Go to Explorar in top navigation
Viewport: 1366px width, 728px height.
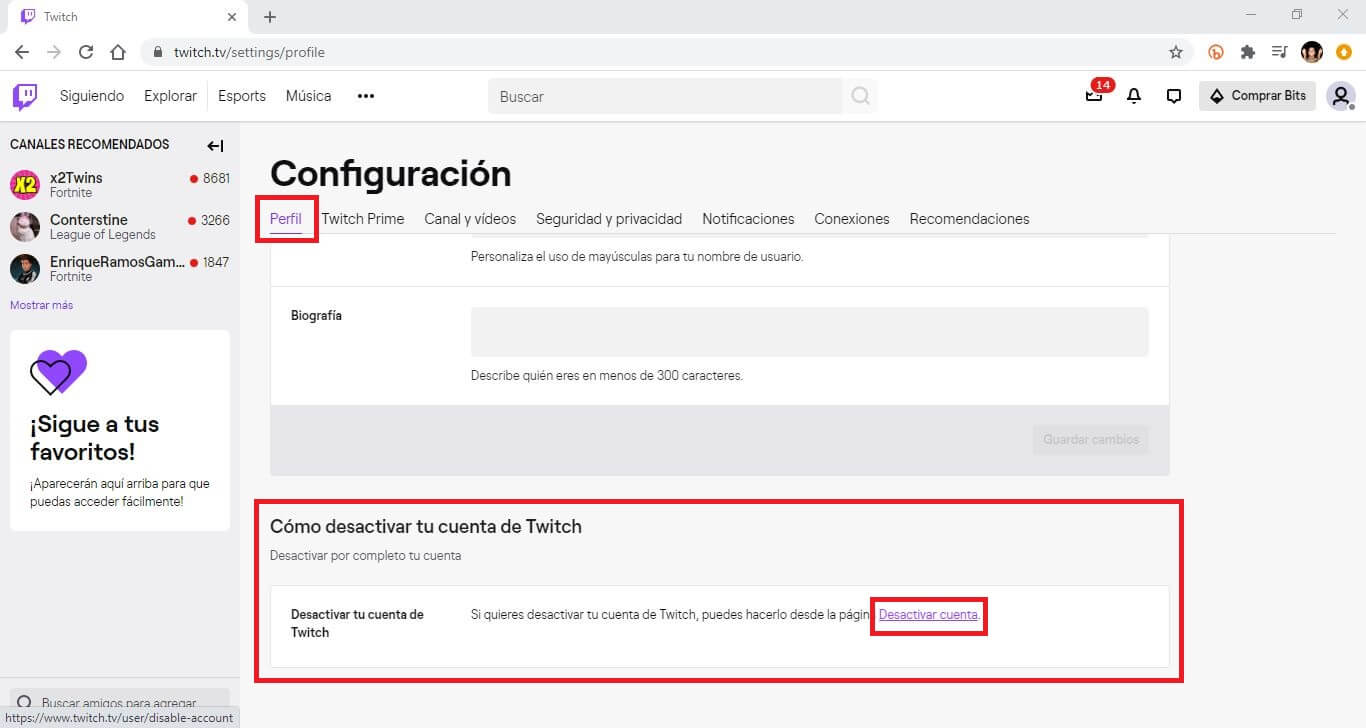(x=170, y=96)
